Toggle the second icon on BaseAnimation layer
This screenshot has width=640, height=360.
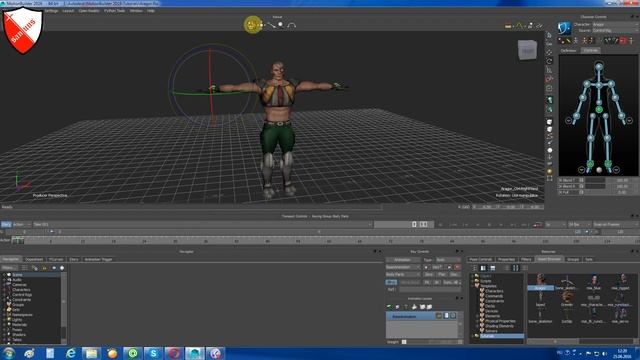[446, 316]
